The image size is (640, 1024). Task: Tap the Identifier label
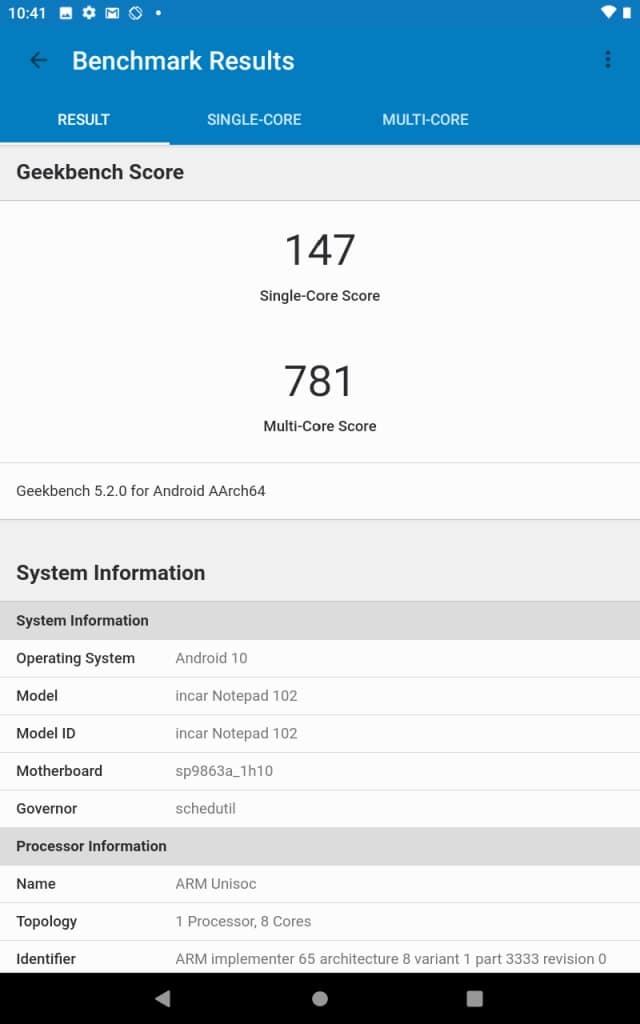click(x=46, y=959)
